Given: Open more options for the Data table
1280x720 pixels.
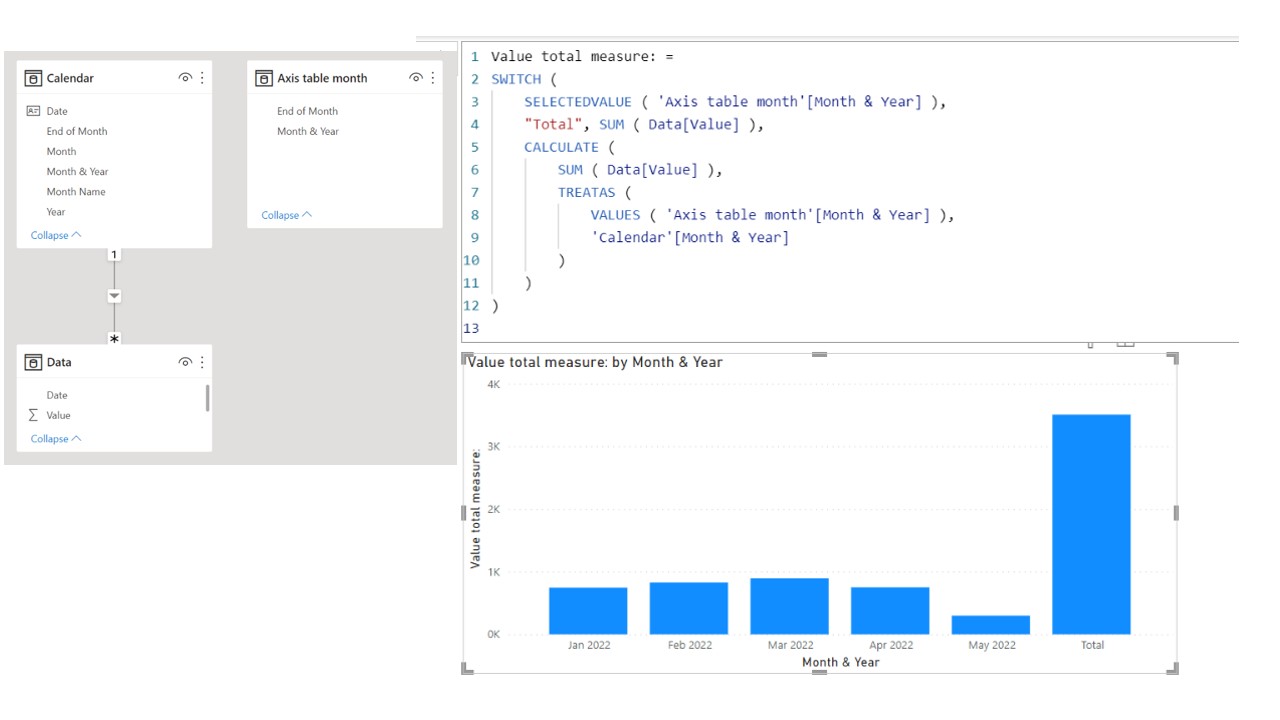Looking at the screenshot, I should pos(202,362).
